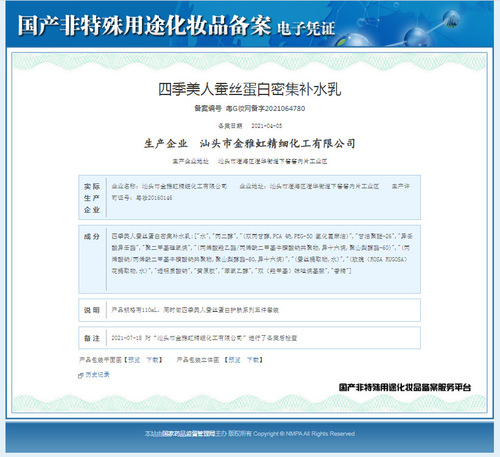This screenshot has width=500, height=457.
Task: Click the 备注 remarks row
Action: click(x=250, y=338)
